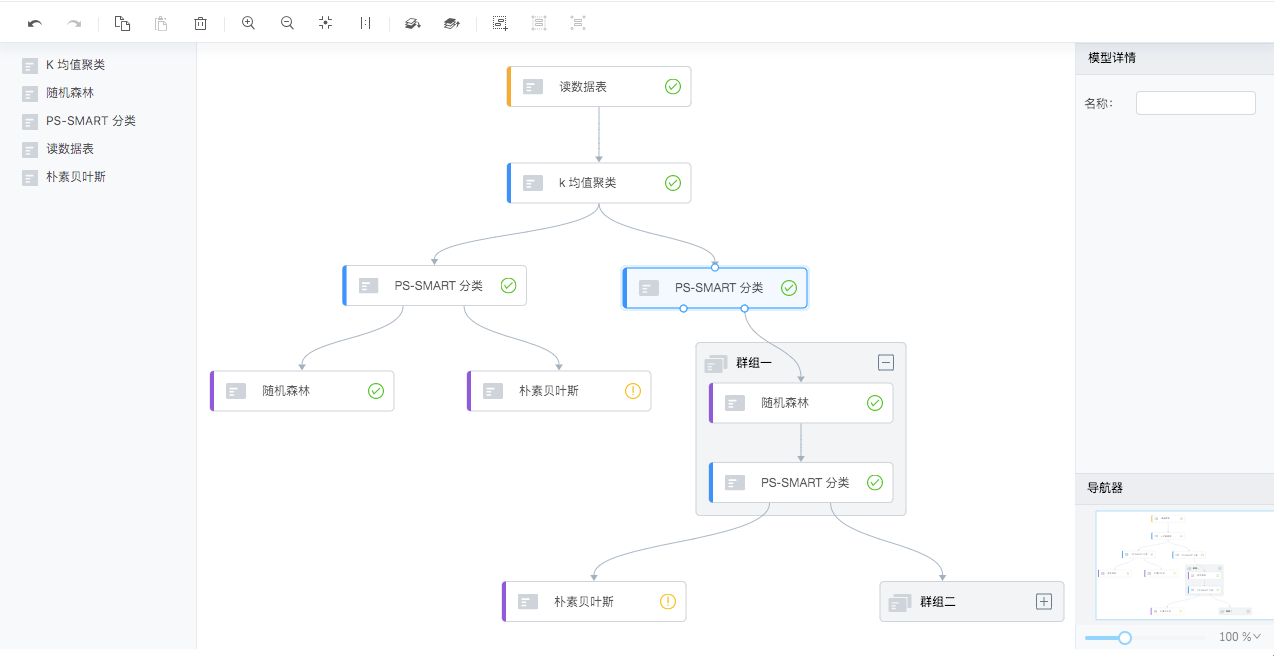The image size is (1274, 656).
Task: Click the 群组一 group title text
Action: point(754,363)
